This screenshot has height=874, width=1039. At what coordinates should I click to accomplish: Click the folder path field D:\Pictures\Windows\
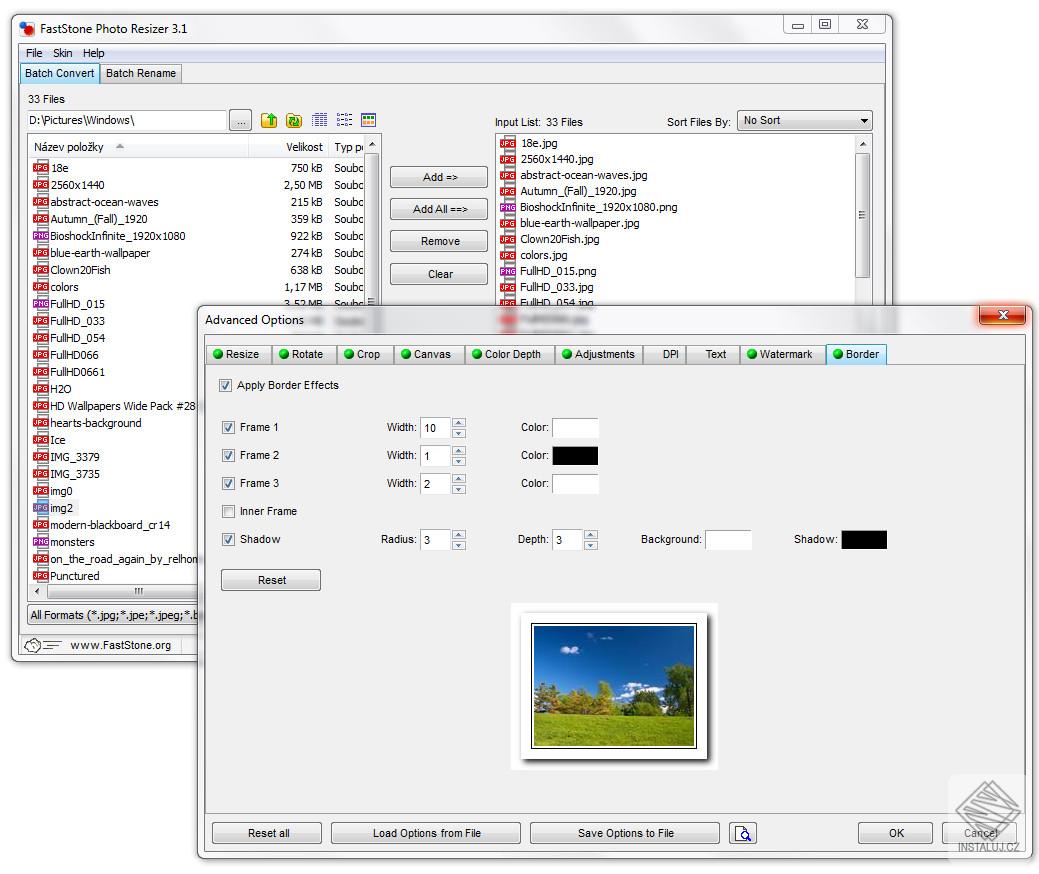point(126,121)
